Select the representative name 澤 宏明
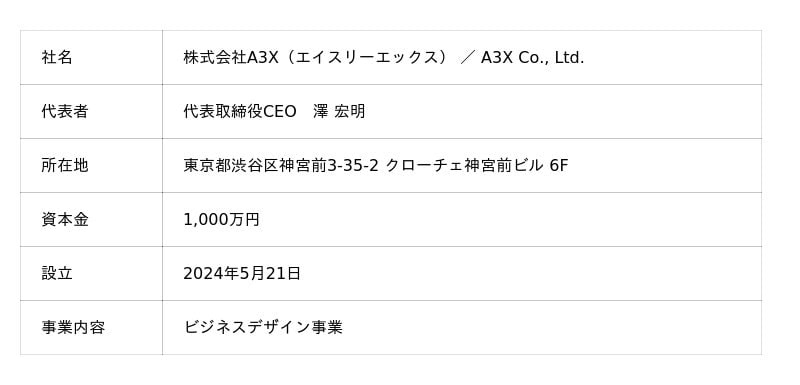This screenshot has width=800, height=385. [x=339, y=112]
